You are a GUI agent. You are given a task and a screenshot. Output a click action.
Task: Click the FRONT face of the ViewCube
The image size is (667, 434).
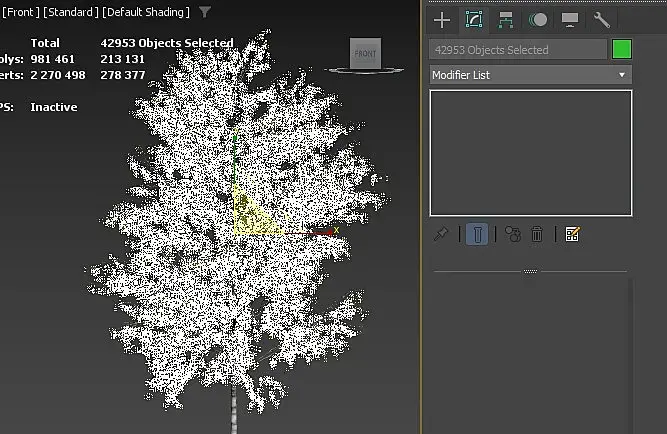[x=365, y=53]
